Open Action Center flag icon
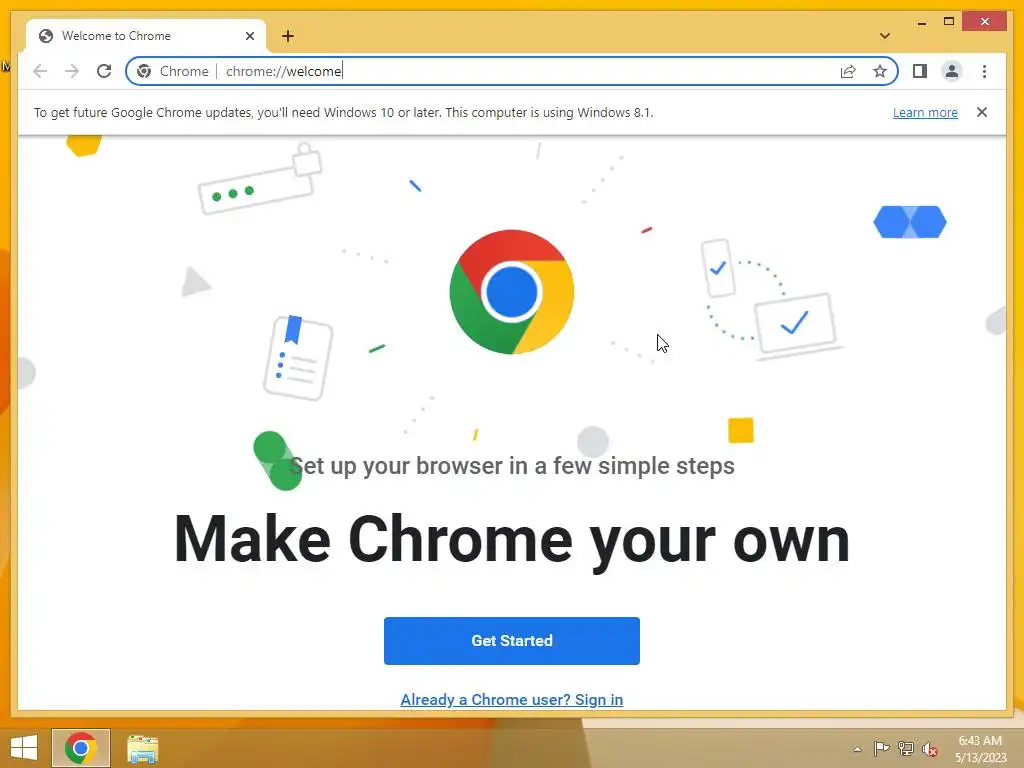 [881, 748]
